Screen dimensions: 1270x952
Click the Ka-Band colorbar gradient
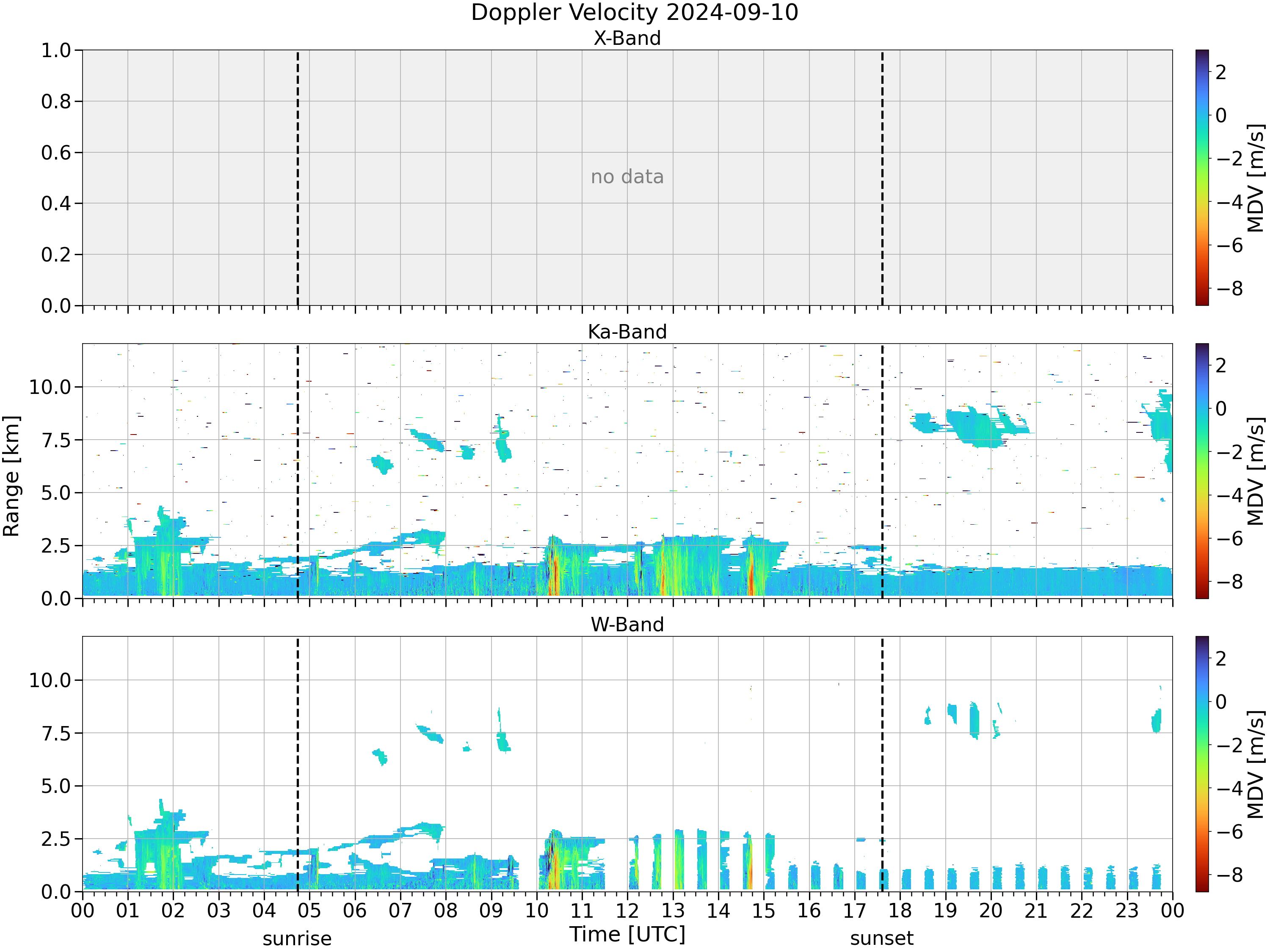pos(1202,471)
